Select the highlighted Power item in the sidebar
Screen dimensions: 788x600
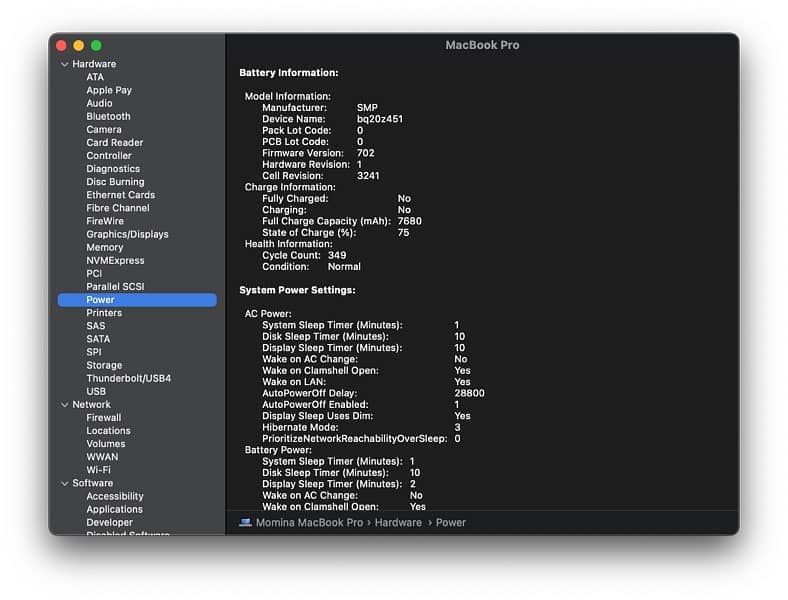coord(100,299)
